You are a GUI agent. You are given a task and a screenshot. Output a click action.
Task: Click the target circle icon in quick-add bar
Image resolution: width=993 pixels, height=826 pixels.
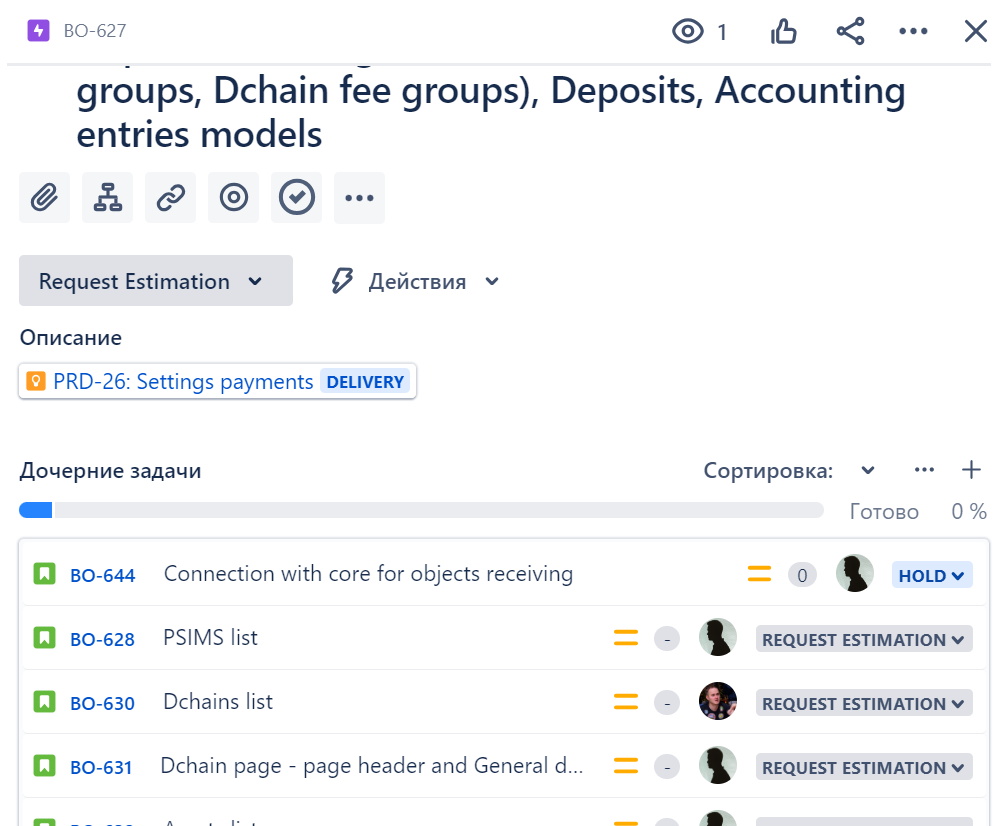coord(234,198)
